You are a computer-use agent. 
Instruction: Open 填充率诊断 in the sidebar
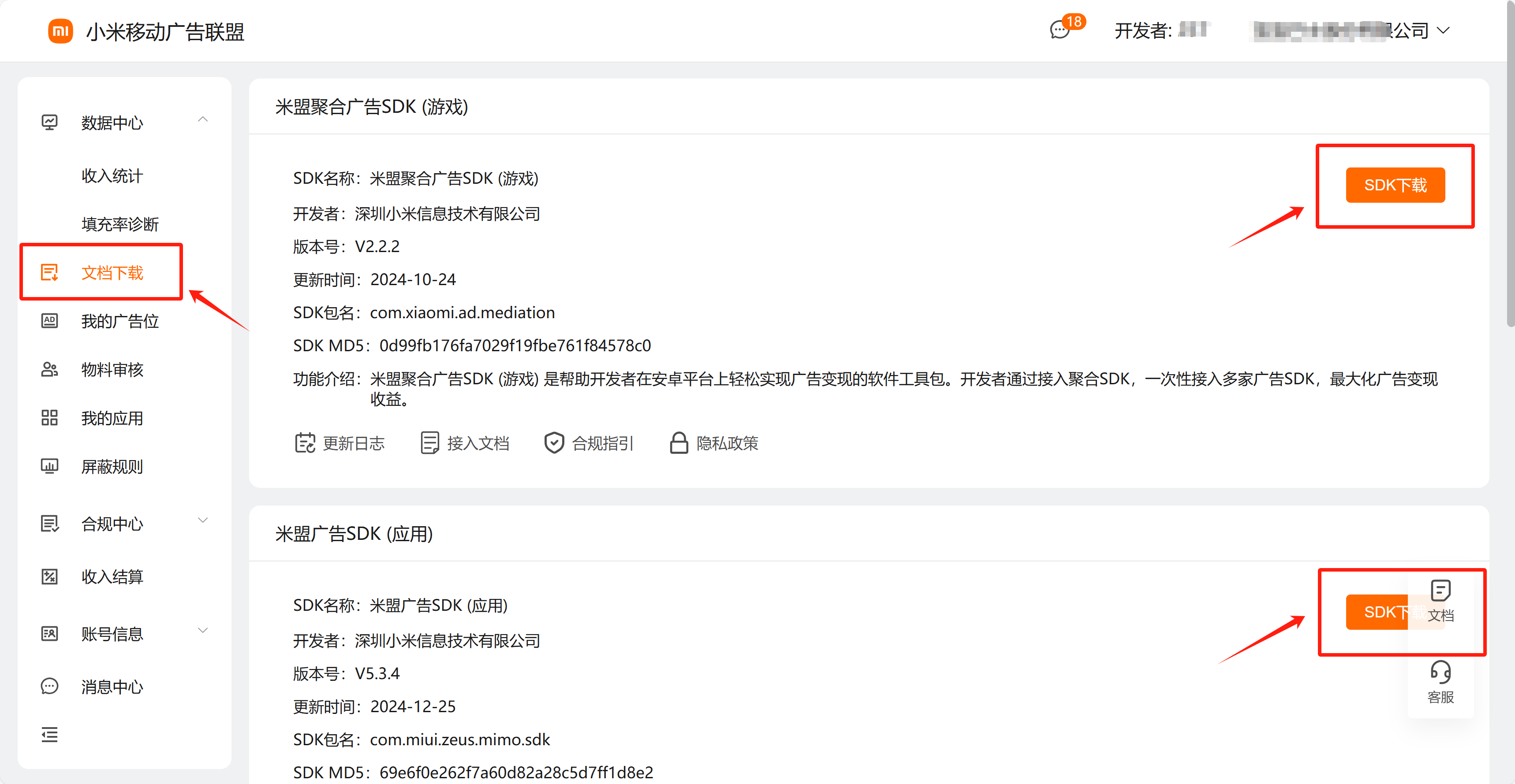coord(120,224)
